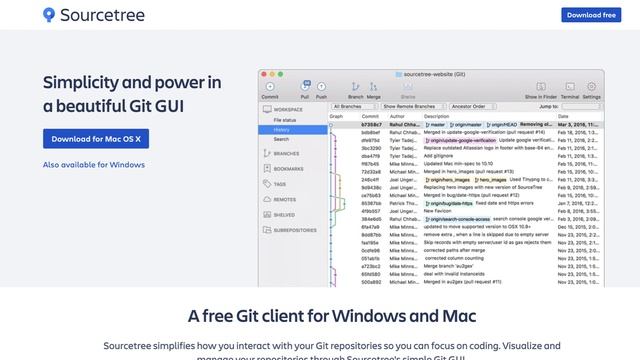Click the Description column header
The height and width of the screenshot is (360, 640).
pos(436,116)
